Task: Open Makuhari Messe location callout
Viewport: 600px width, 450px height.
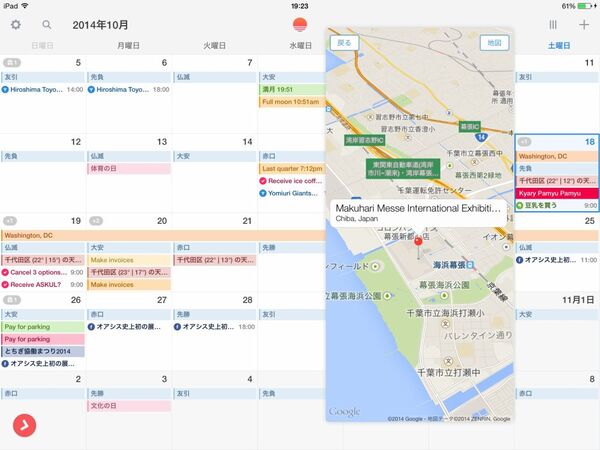Action: coord(419,212)
